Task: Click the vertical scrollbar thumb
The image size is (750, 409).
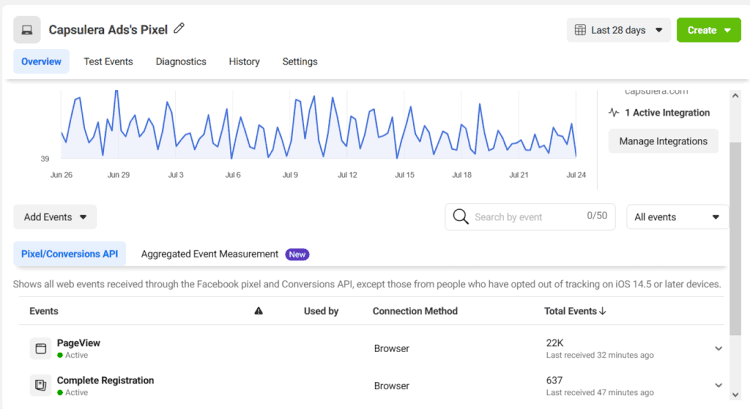Action: click(735, 238)
